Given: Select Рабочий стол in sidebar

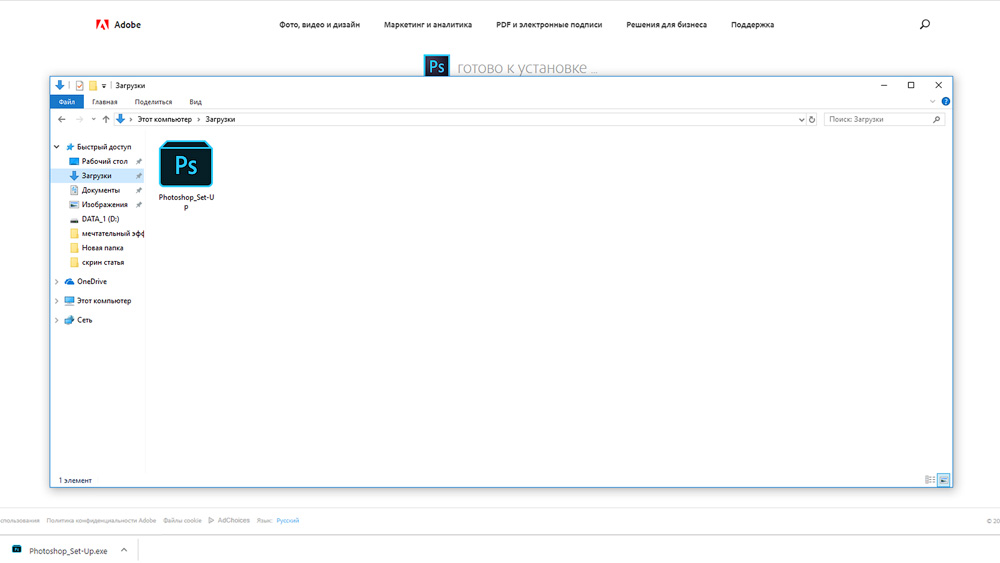Looking at the screenshot, I should [x=105, y=161].
